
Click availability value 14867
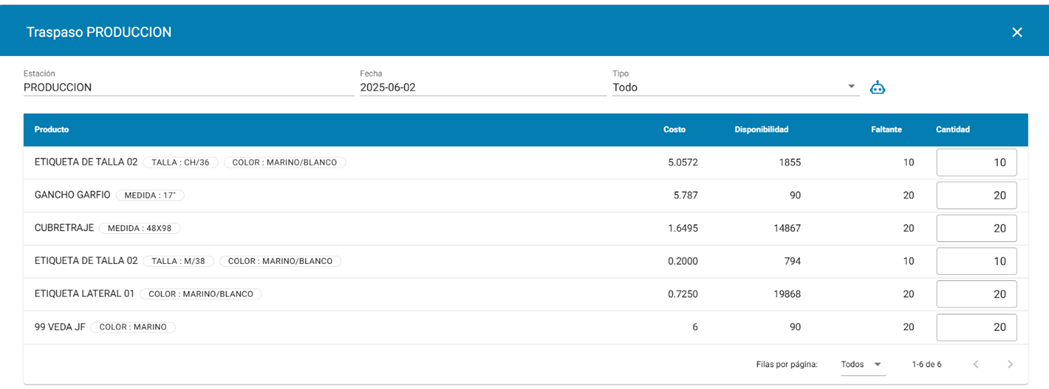[x=786, y=228]
